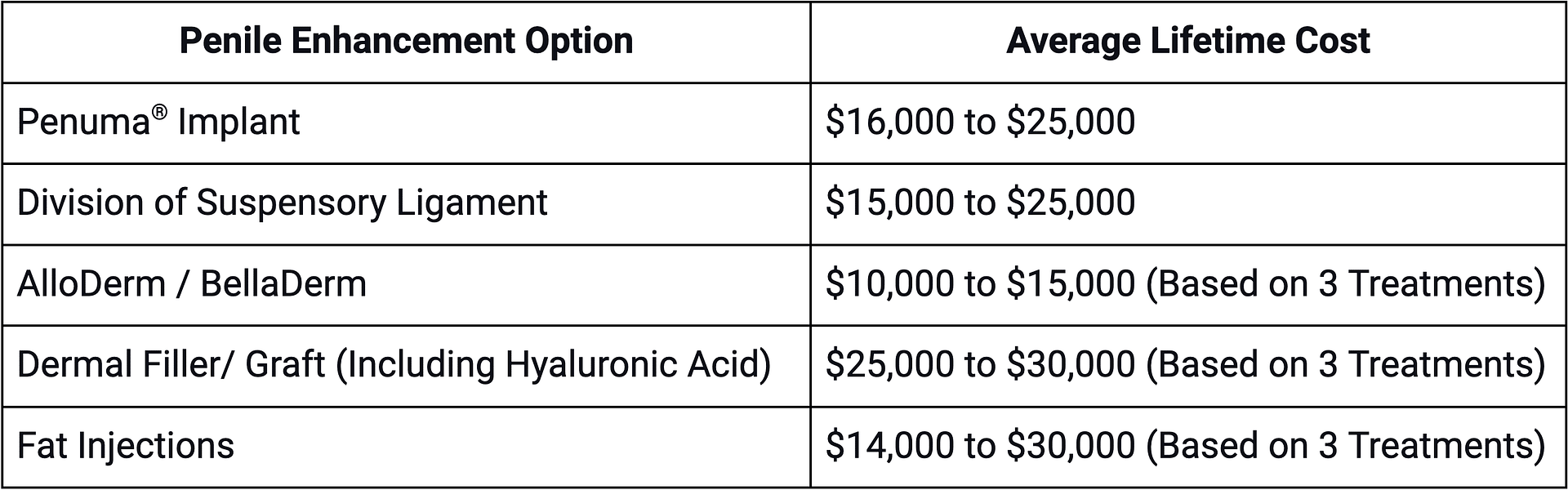The height and width of the screenshot is (490, 1568).
Task: Click '$30,000' in the Fat Injections row
Action: tap(1071, 446)
